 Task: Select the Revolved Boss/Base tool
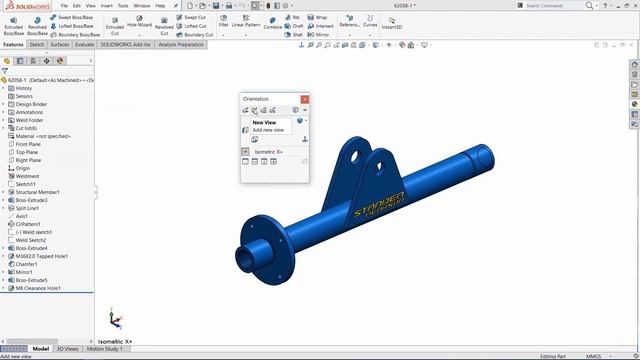pyautogui.click(x=37, y=26)
